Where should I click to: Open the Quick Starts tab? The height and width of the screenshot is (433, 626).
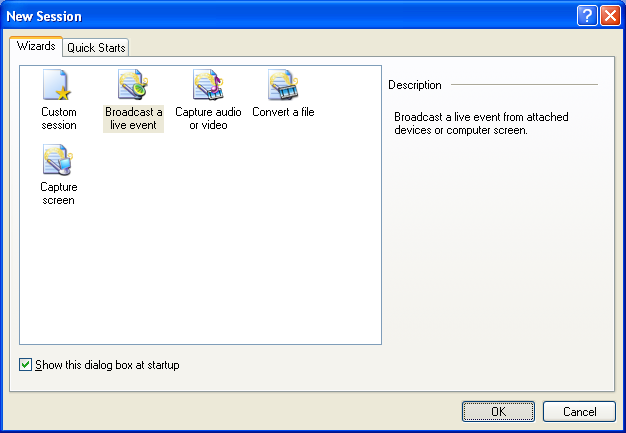96,48
